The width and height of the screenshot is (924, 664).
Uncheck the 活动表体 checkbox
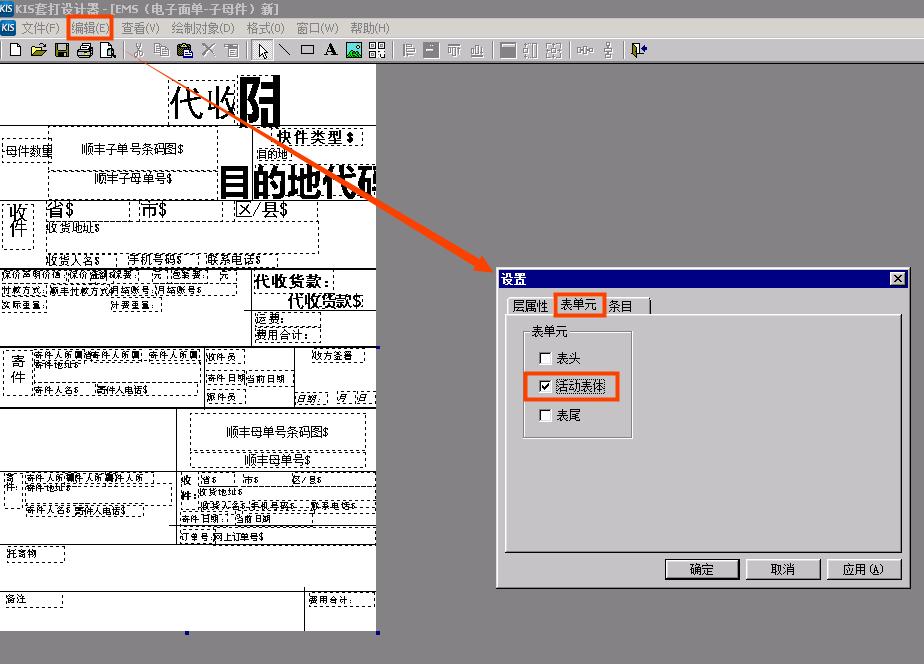click(544, 386)
